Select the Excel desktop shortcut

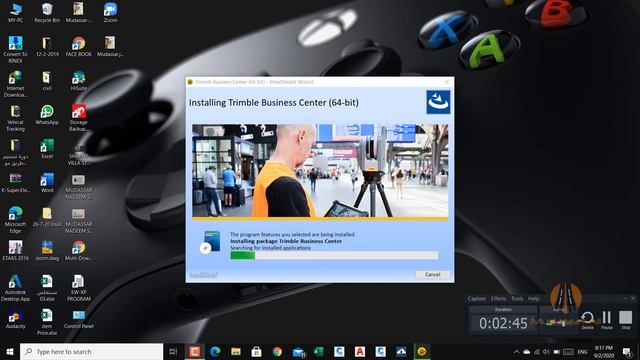[x=47, y=149]
